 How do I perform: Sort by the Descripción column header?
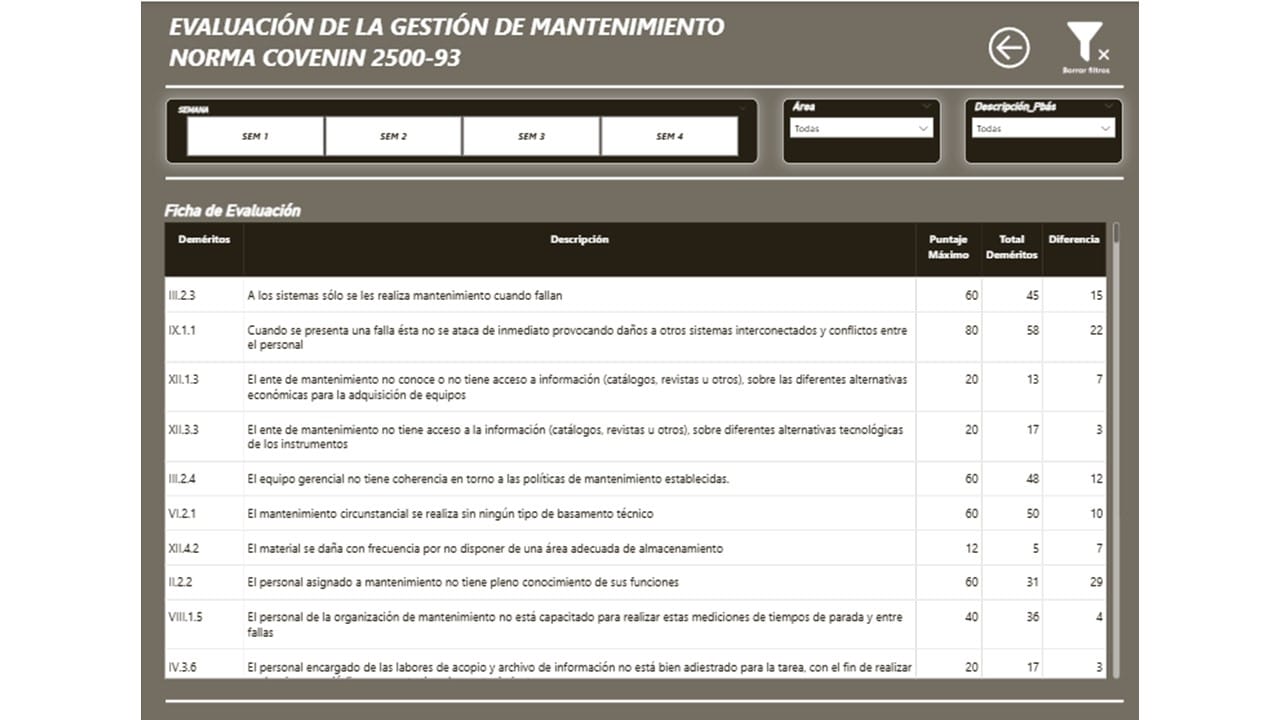(579, 240)
